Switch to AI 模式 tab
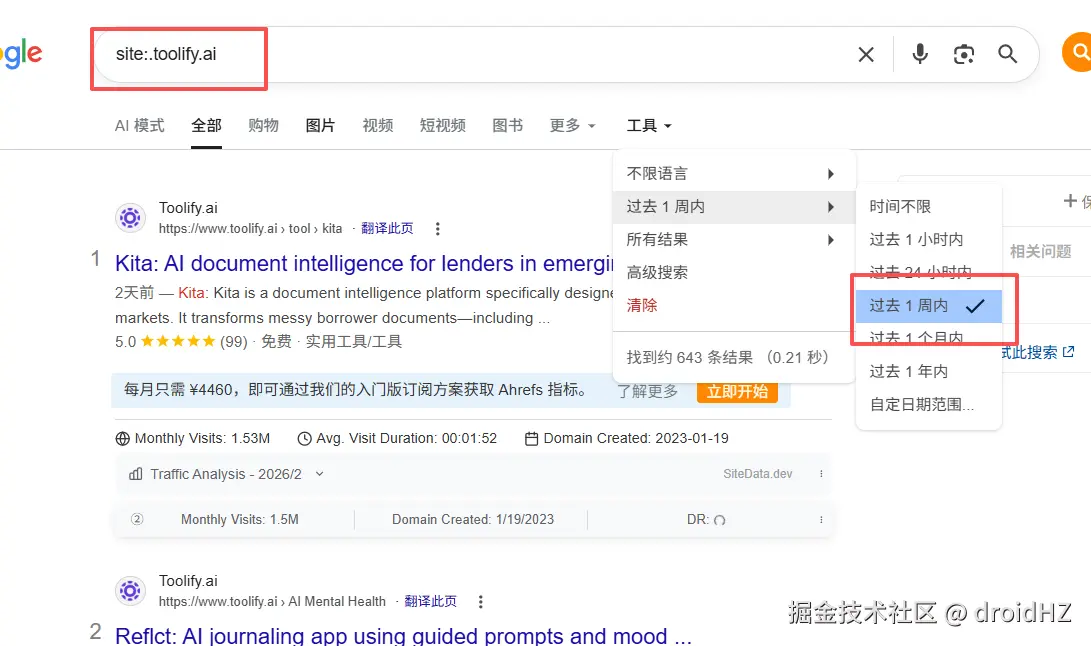 point(140,125)
